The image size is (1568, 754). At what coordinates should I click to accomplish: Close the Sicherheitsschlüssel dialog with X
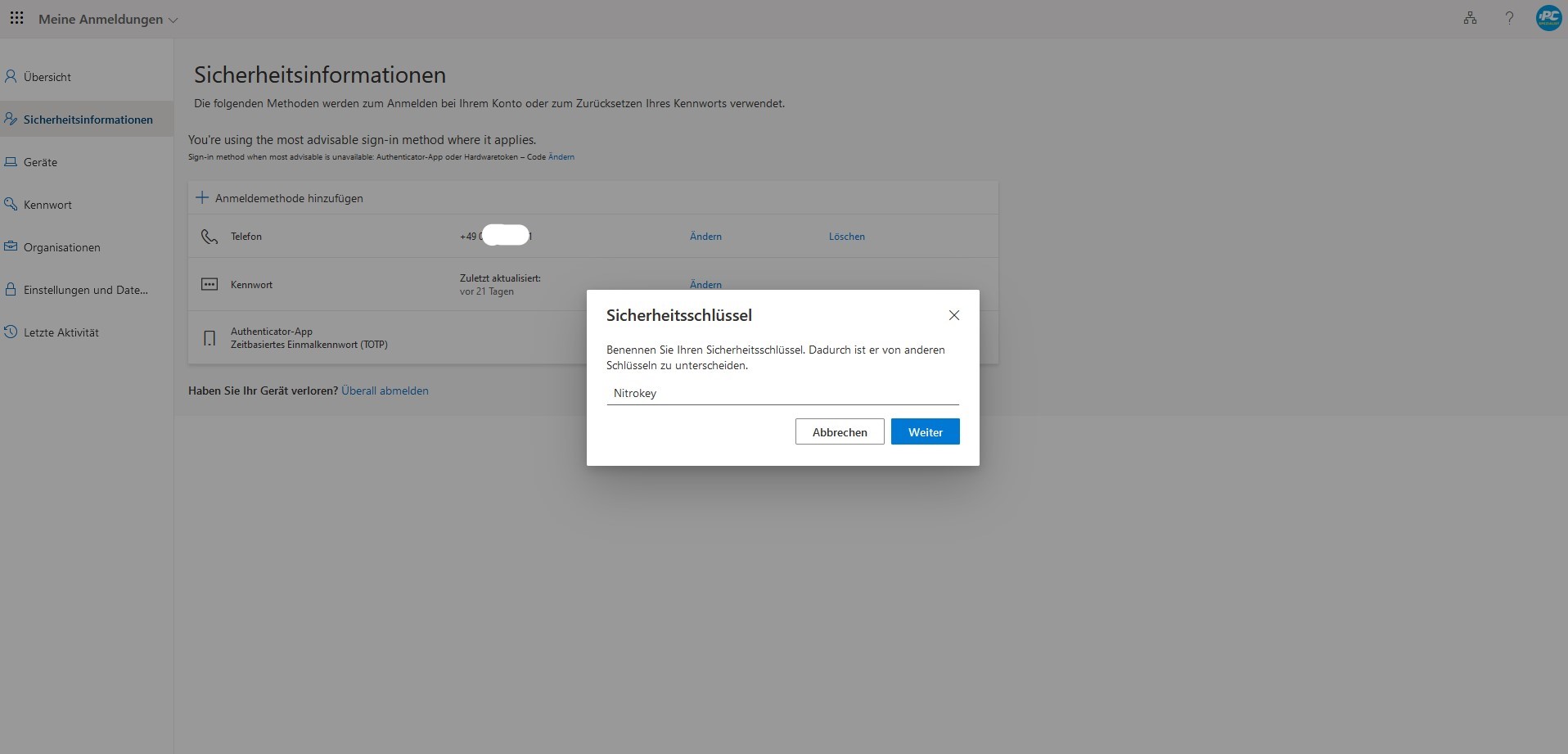(x=953, y=315)
